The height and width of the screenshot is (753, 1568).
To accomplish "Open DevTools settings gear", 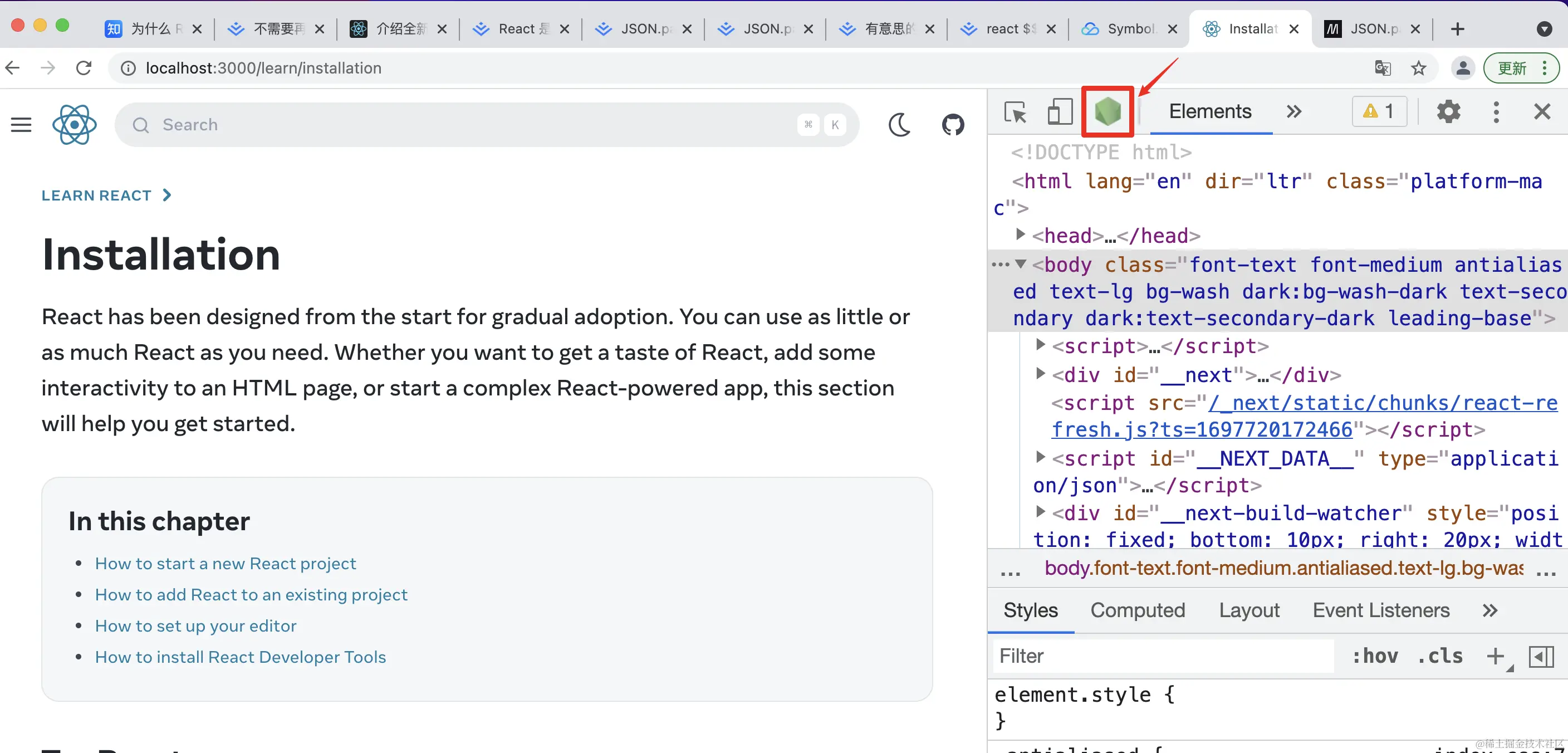I will (x=1448, y=111).
